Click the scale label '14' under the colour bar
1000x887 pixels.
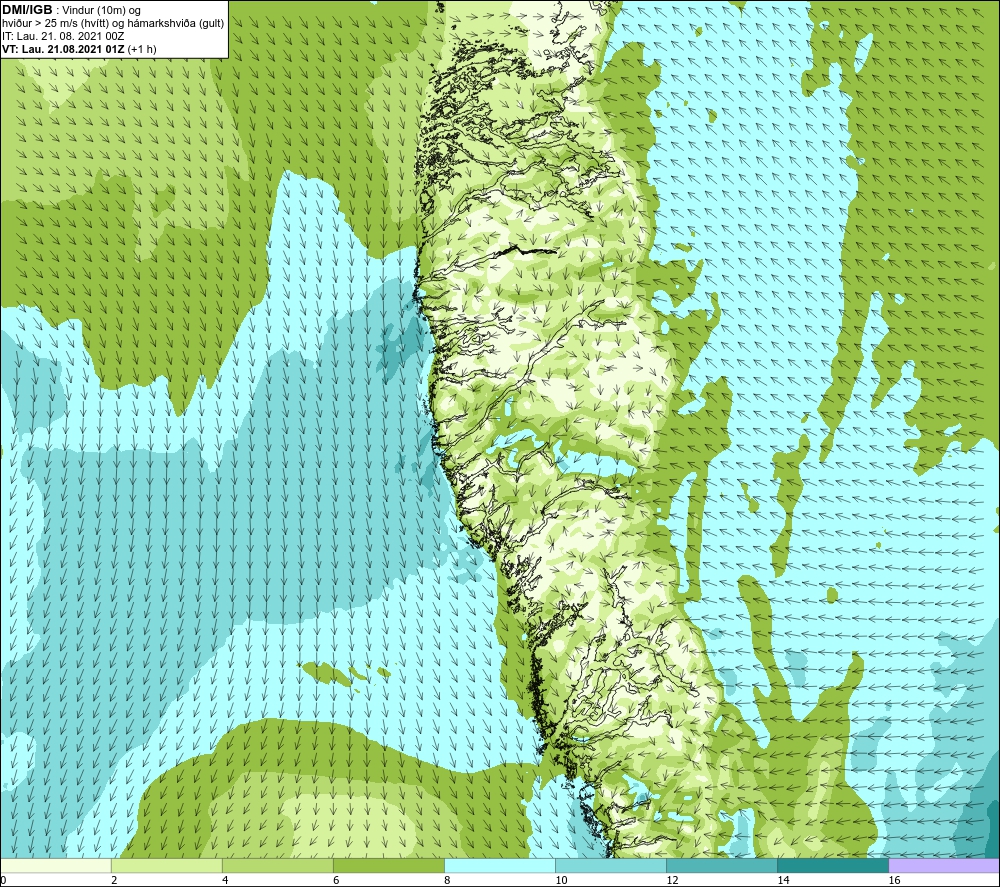783,880
